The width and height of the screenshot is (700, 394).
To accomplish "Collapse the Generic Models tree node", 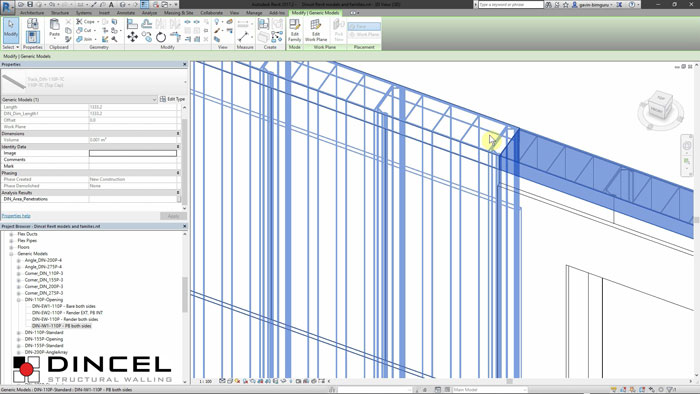I will (11, 254).
